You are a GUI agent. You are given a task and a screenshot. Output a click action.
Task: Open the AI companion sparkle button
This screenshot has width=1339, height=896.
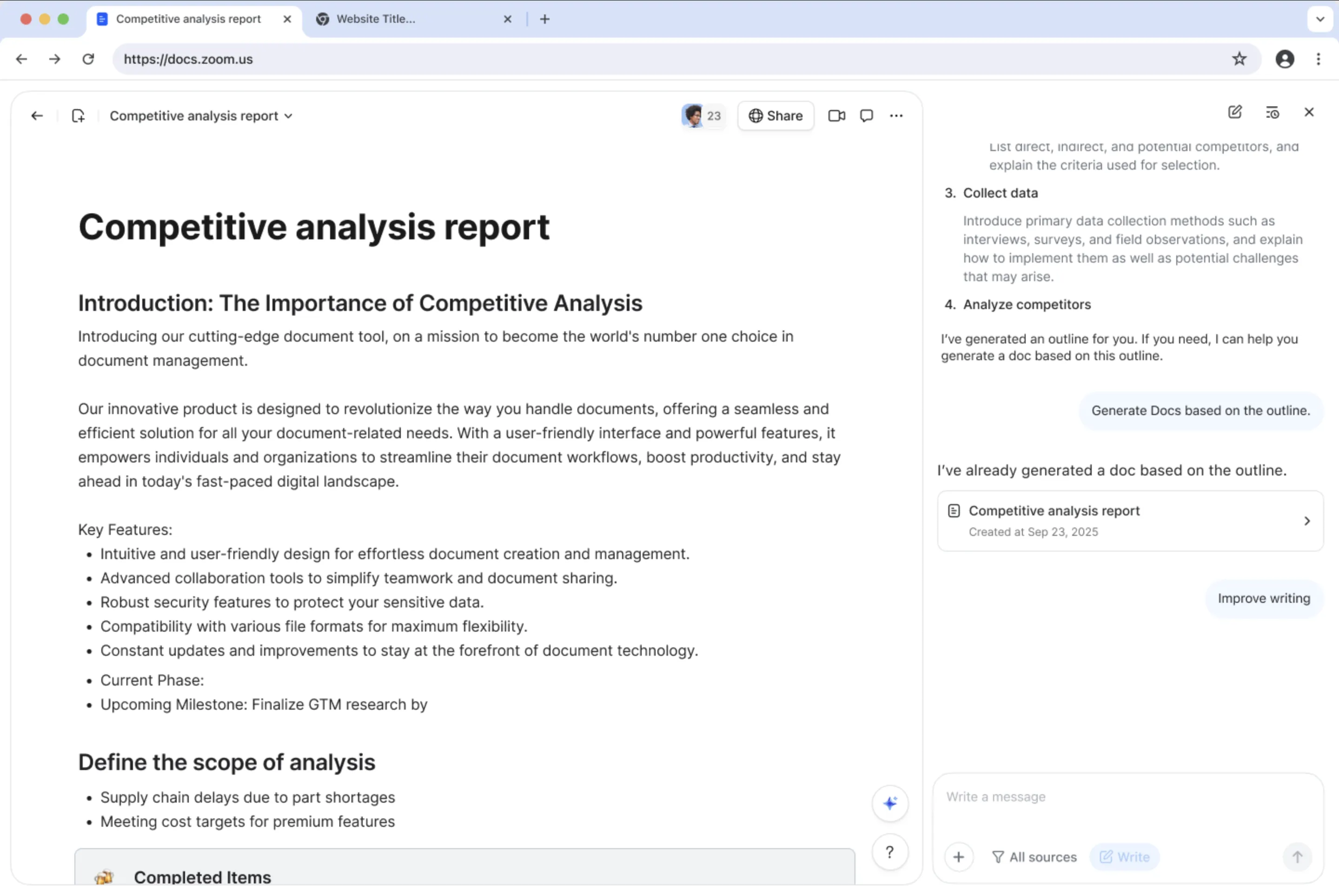[889, 803]
